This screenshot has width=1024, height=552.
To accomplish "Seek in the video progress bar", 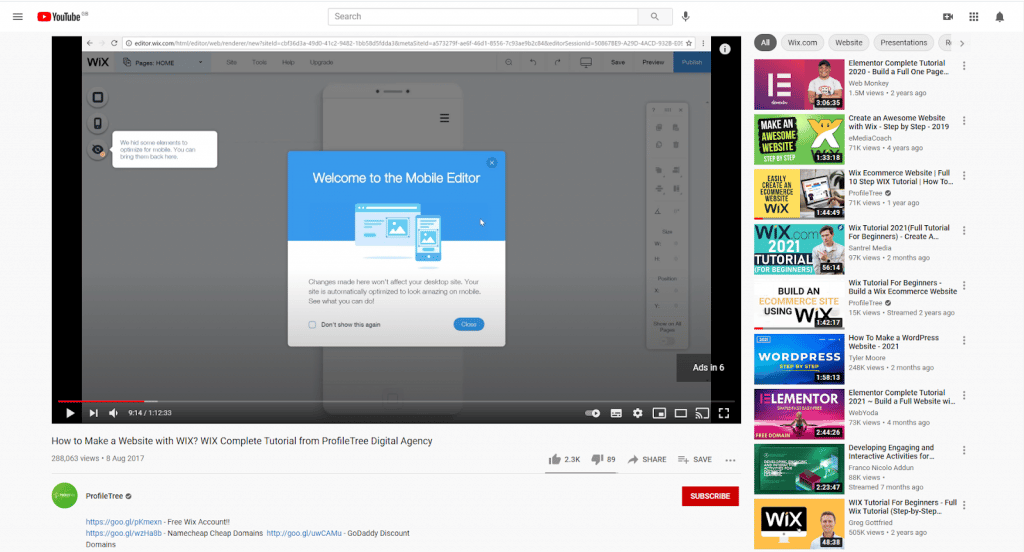I will pos(396,401).
